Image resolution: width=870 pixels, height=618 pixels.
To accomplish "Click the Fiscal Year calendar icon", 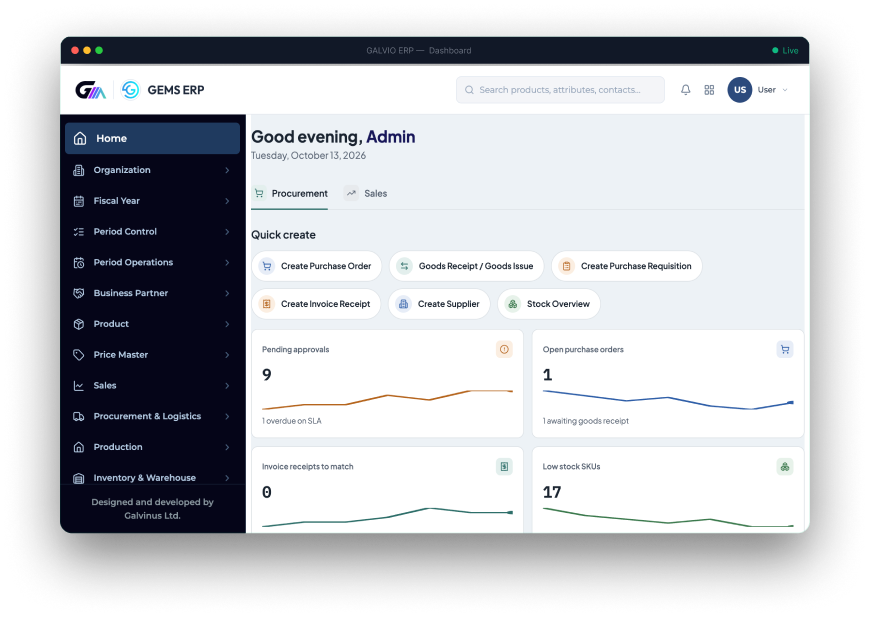I will [x=79, y=201].
